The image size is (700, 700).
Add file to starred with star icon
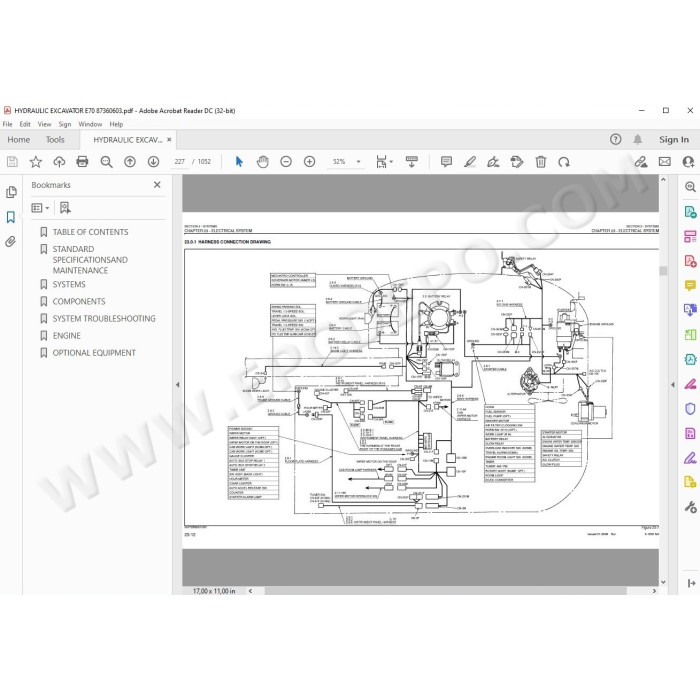click(x=36, y=162)
